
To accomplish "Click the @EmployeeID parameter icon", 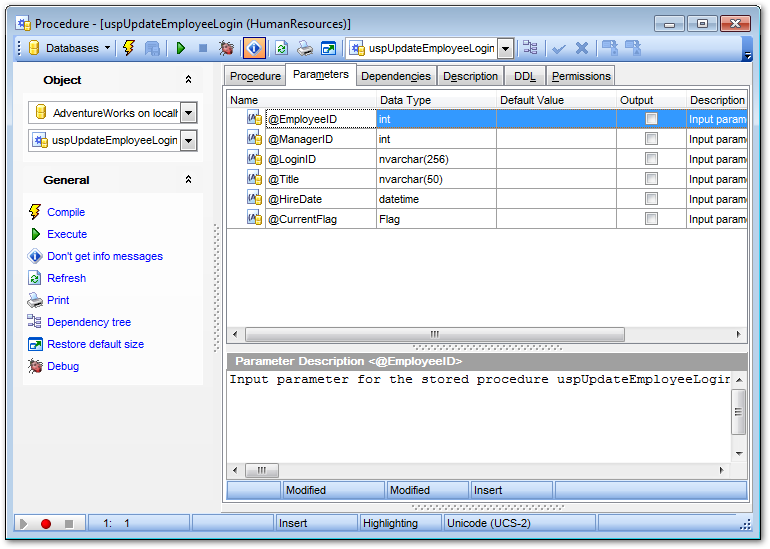I will pyautogui.click(x=254, y=118).
